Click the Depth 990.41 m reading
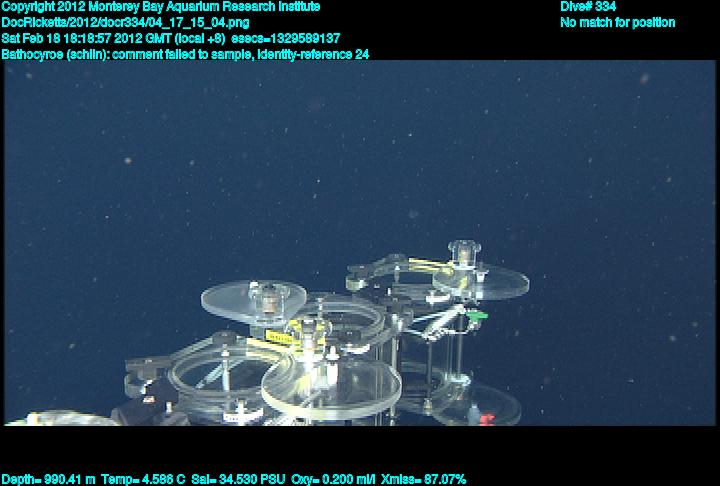The width and height of the screenshot is (720, 486). point(49,479)
